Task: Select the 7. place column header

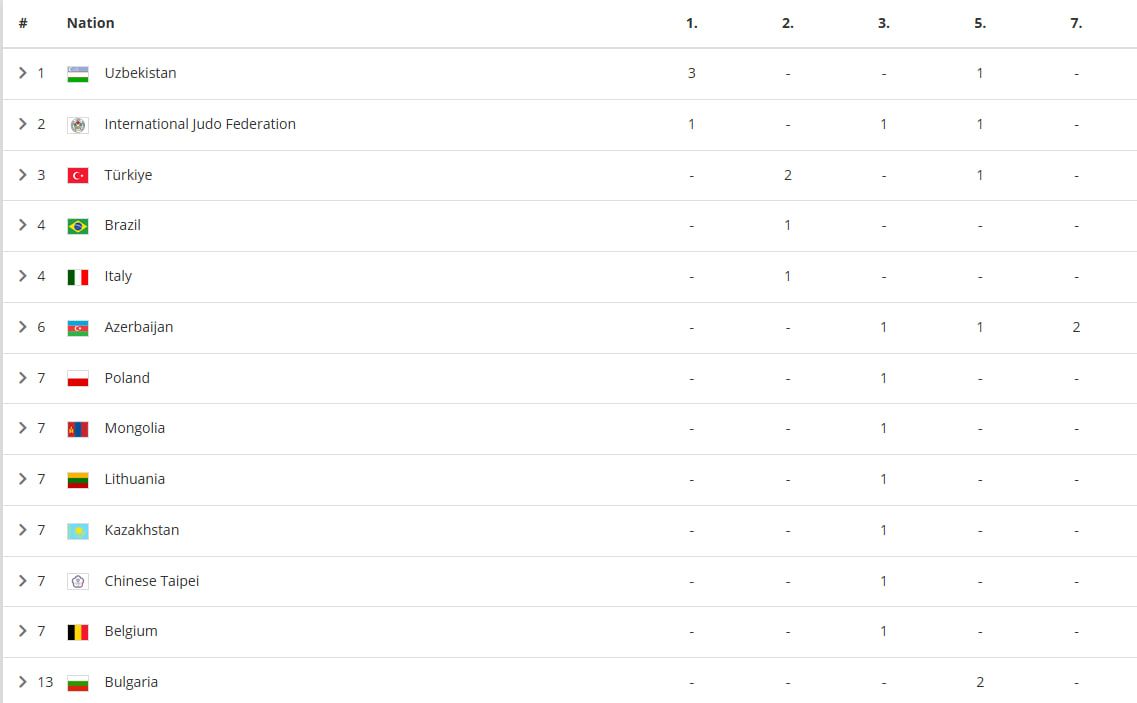Action: 1076,23
